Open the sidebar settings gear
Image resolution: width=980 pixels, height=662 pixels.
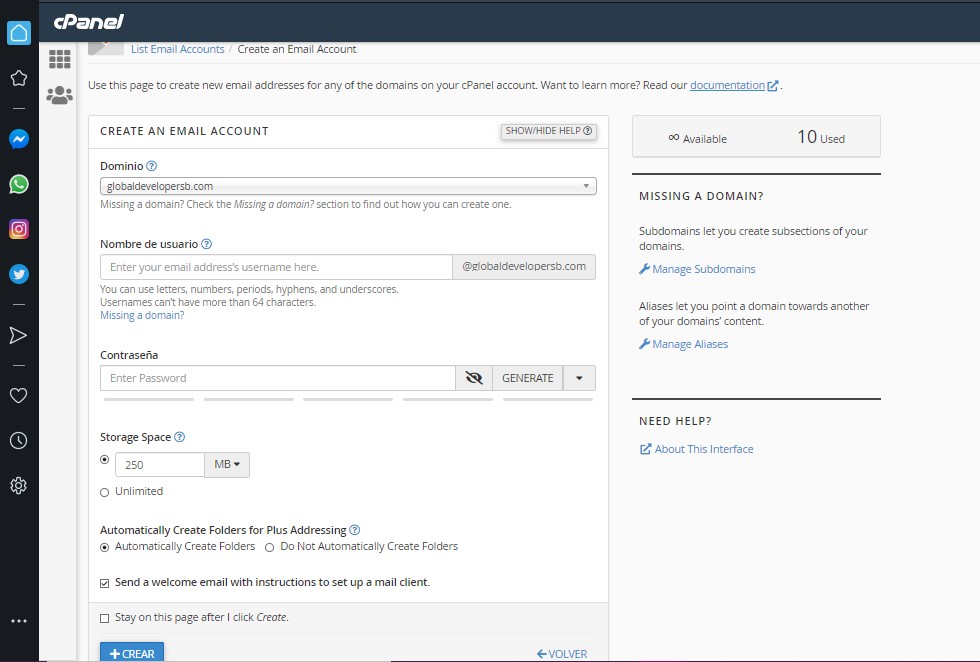coord(18,486)
